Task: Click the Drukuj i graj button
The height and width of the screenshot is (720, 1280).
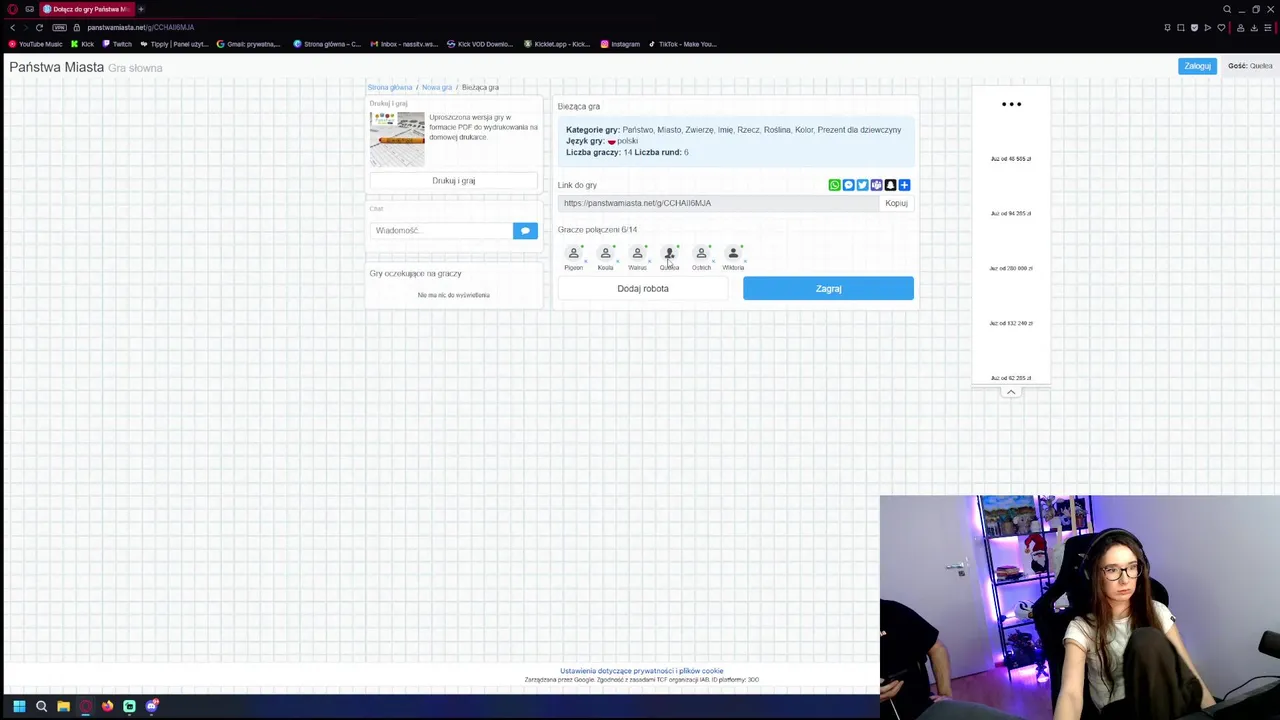Action: pos(454,181)
